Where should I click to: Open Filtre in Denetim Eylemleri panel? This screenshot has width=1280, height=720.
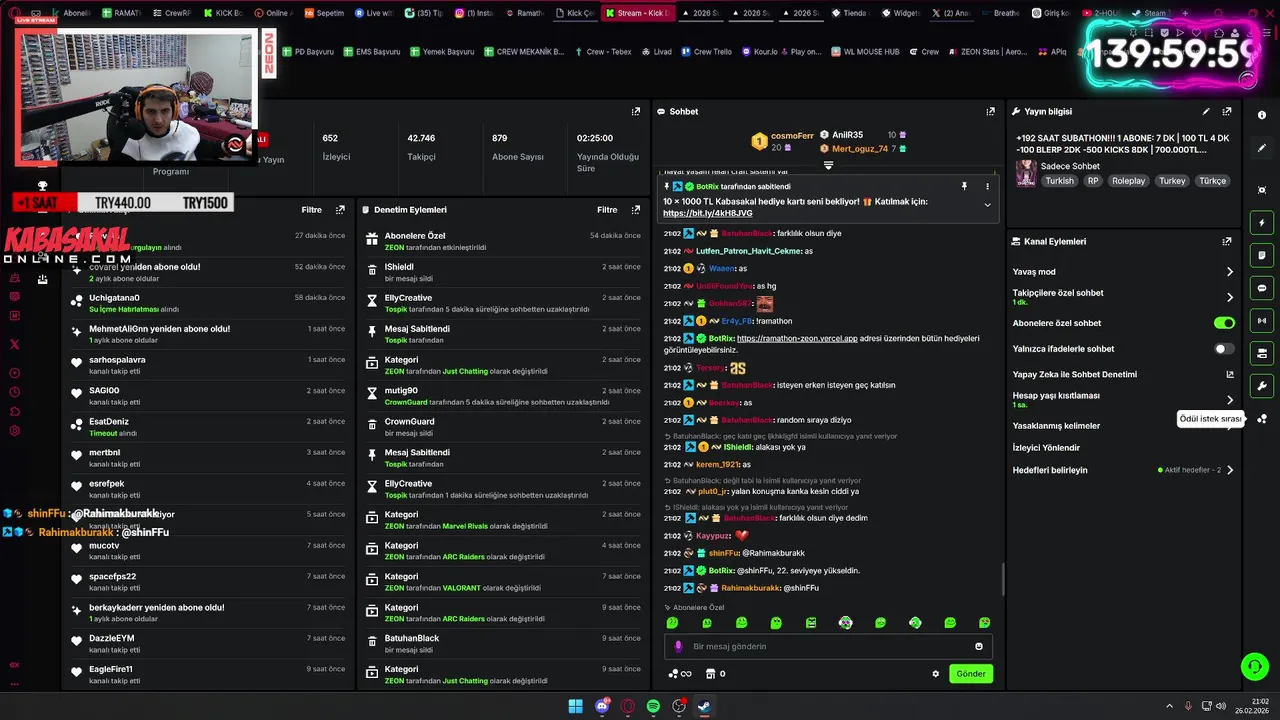[607, 210]
